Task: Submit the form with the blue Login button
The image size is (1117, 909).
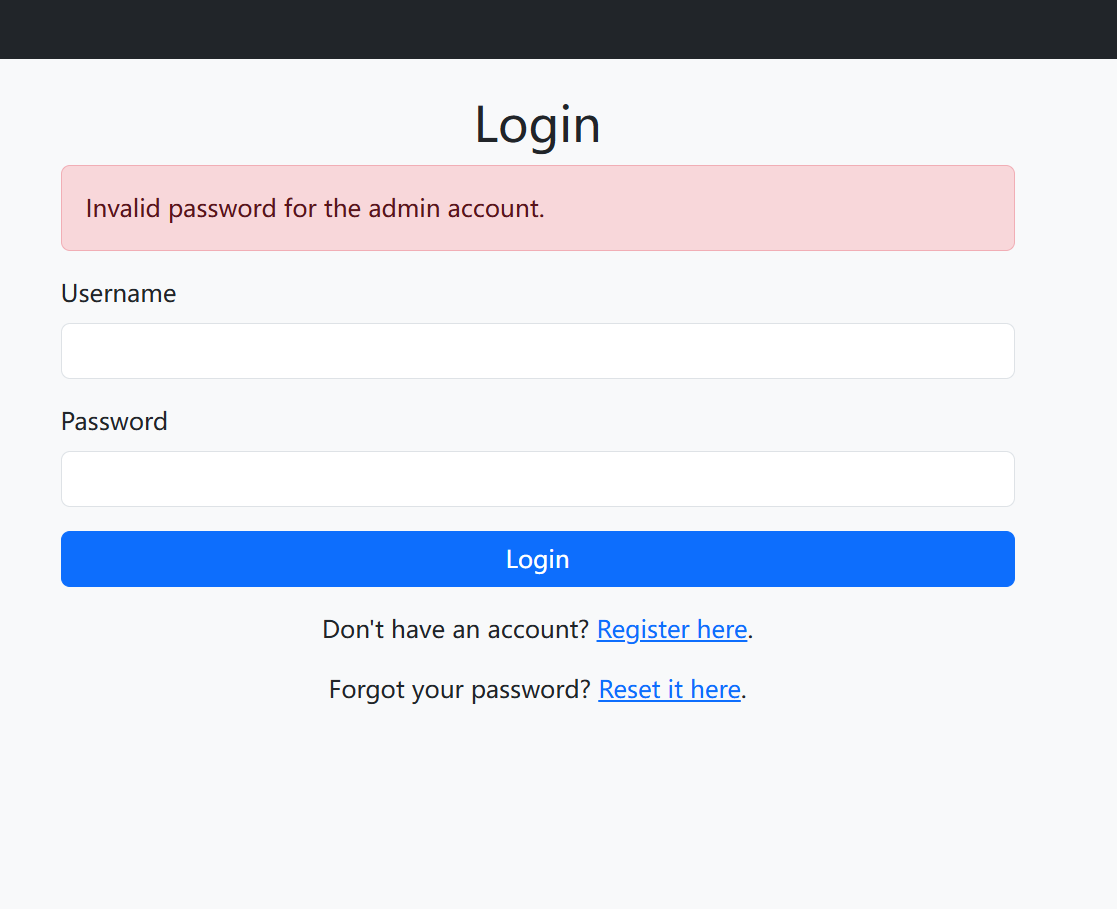Action: tap(538, 559)
